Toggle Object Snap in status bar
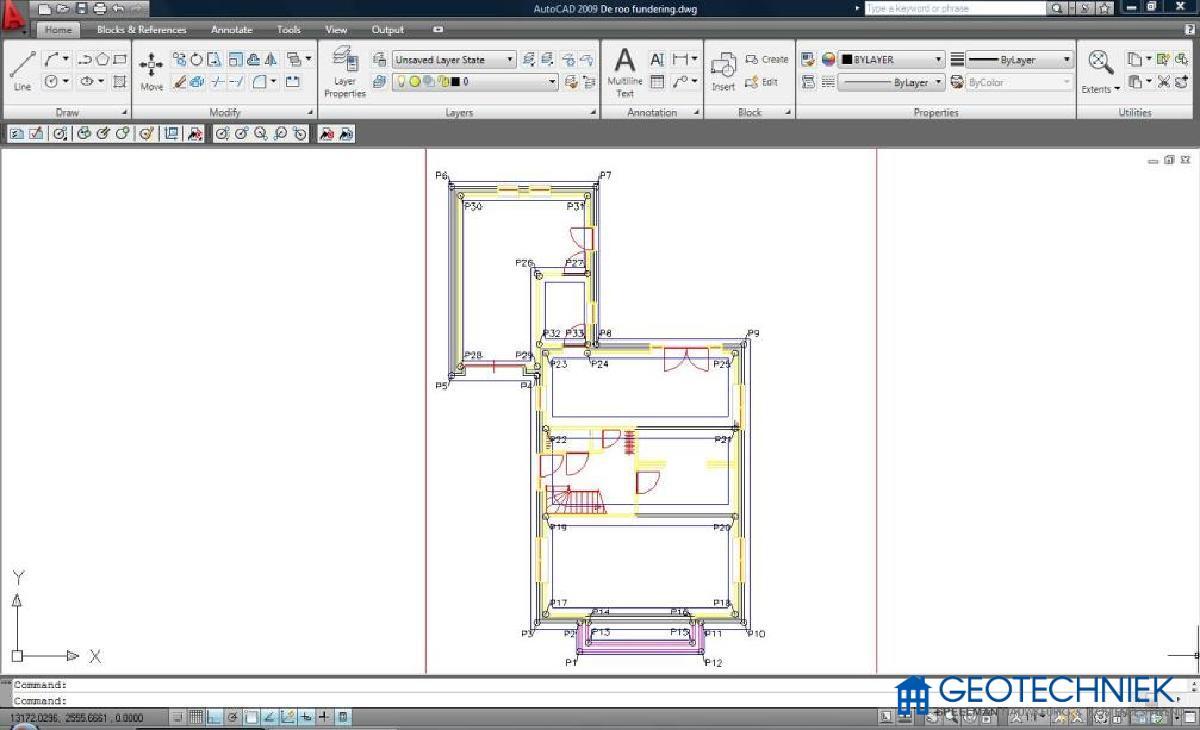Screen dimensions: 1200x730 (x=251, y=717)
